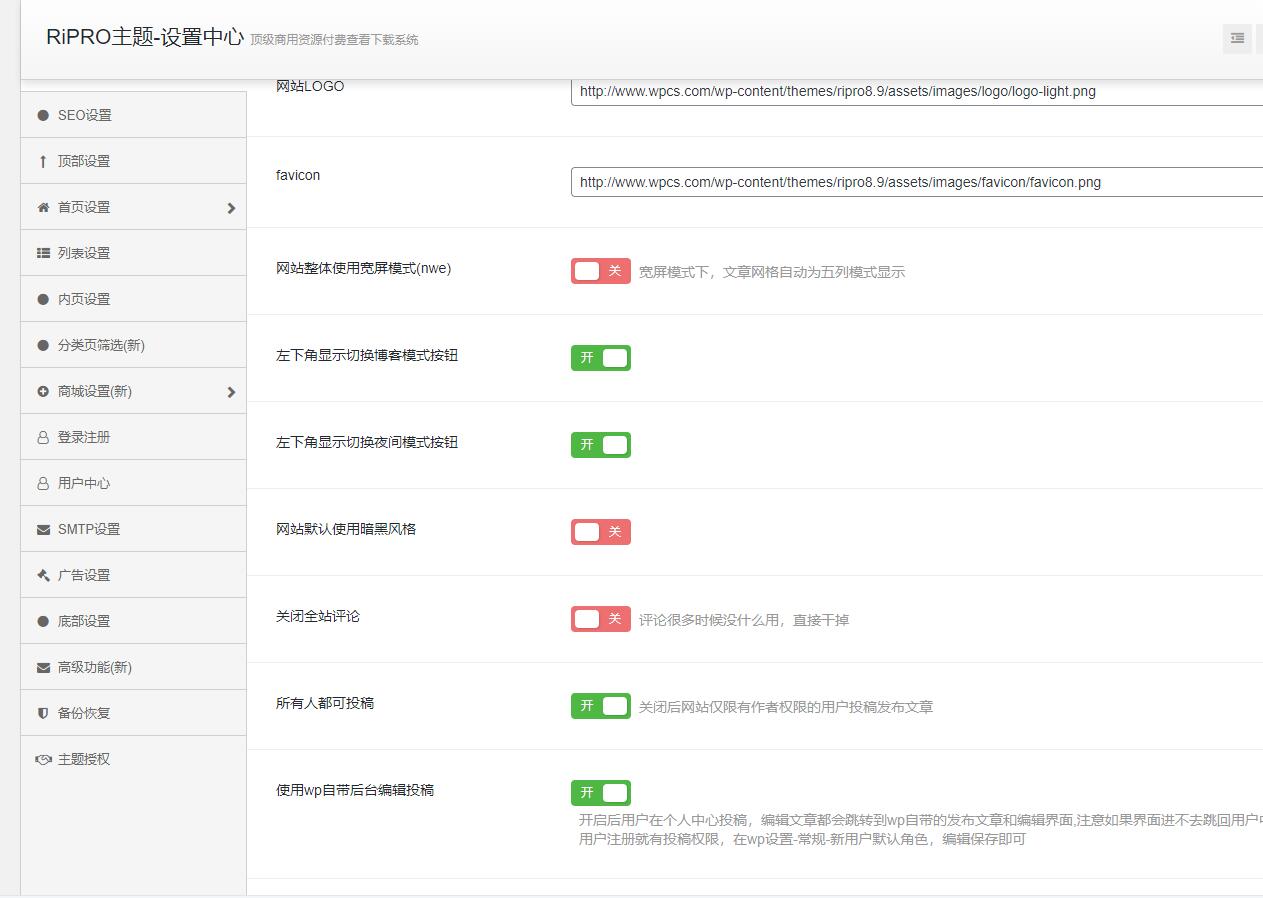Viewport: 1263px width, 898px height.
Task: Click the 网站LOGO URL input field
Action: 915,91
